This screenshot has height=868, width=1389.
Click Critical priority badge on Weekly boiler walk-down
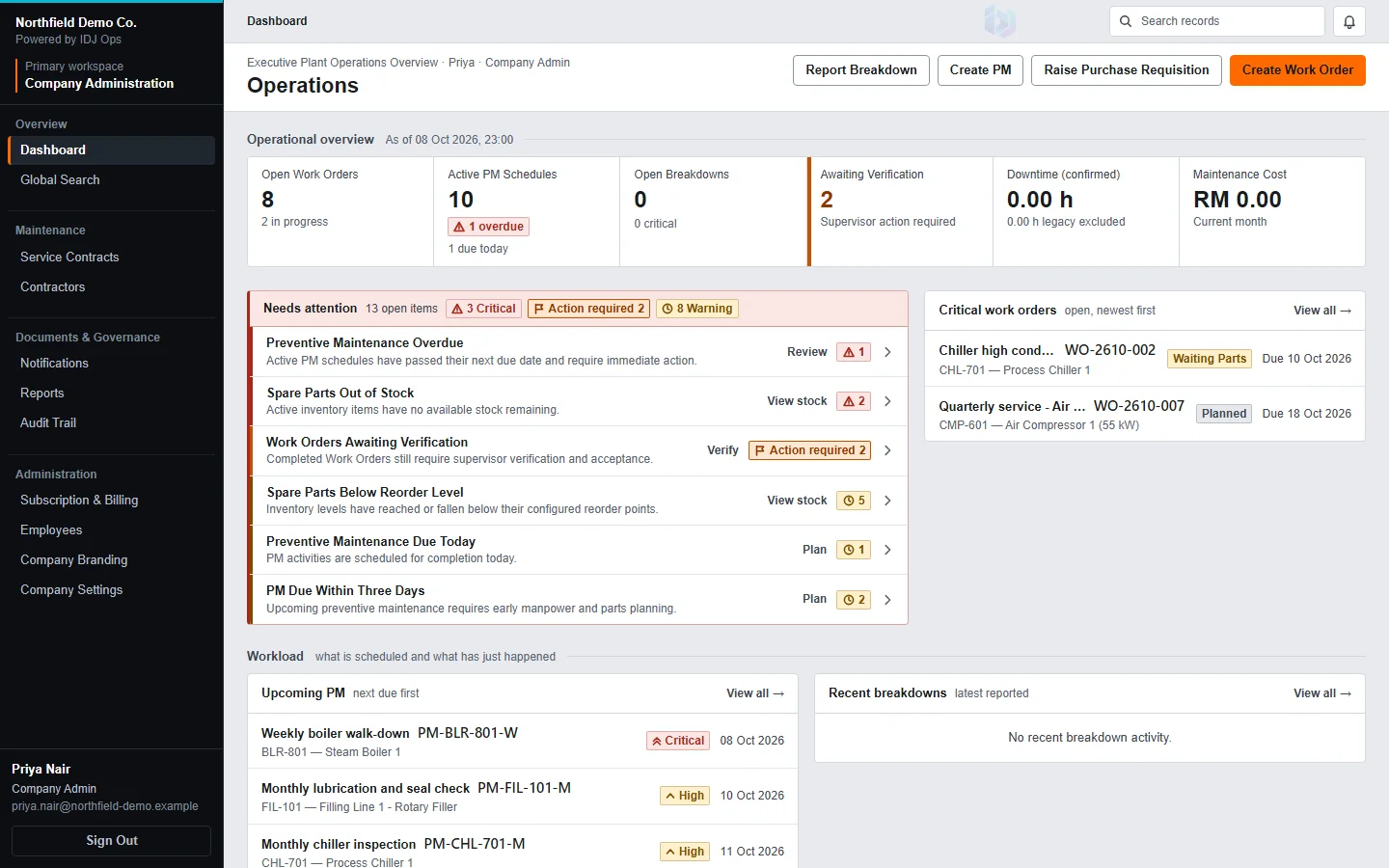[x=678, y=741]
